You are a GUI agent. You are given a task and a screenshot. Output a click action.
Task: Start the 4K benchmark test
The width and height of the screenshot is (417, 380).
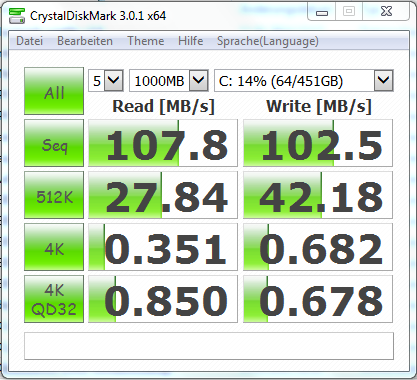coord(54,247)
